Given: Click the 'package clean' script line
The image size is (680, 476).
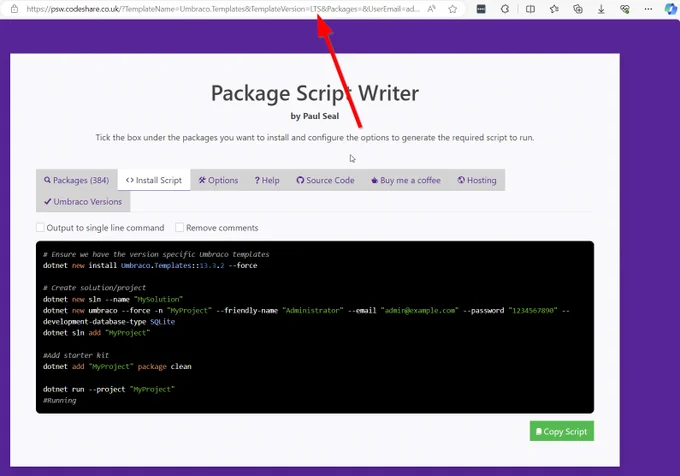Looking at the screenshot, I should pyautogui.click(x=117, y=366).
